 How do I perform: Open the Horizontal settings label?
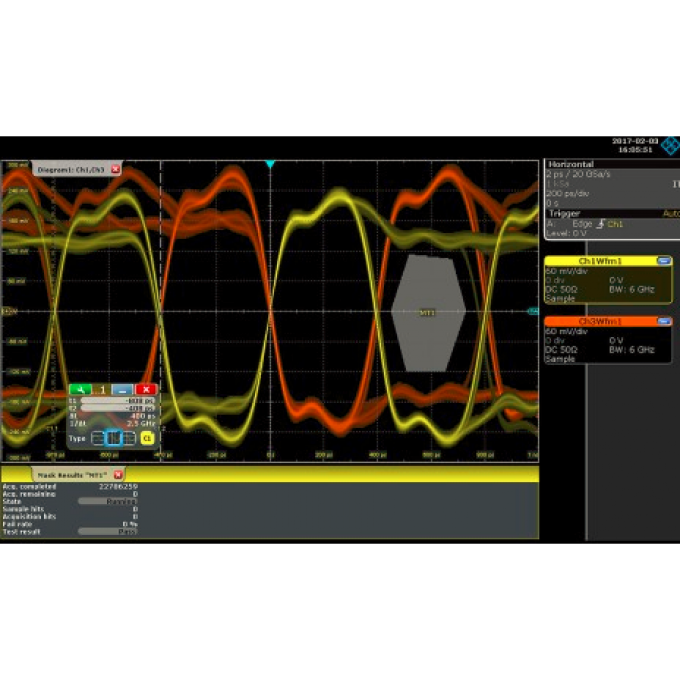pyautogui.click(x=570, y=164)
